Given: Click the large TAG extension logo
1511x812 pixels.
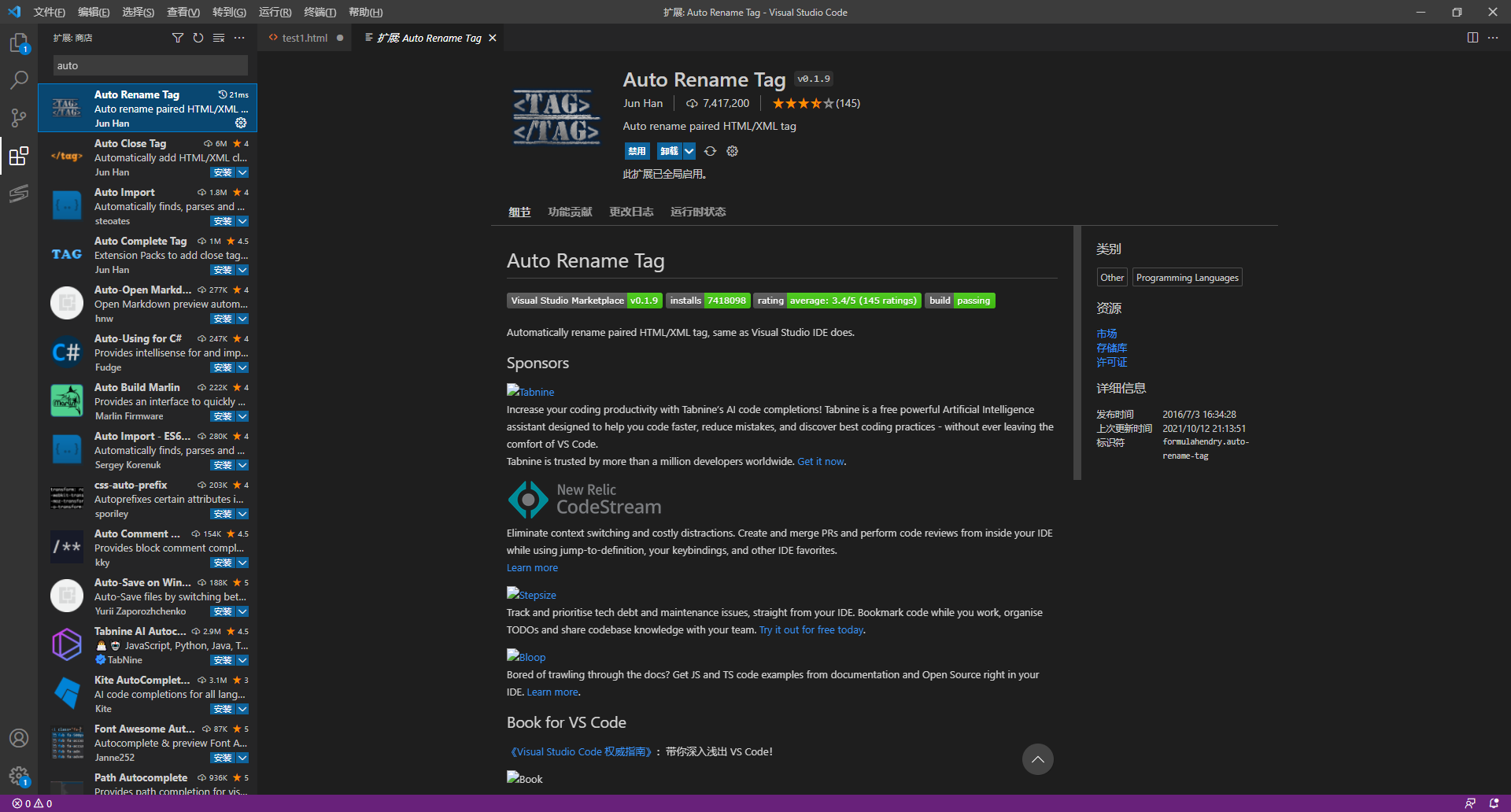Looking at the screenshot, I should [x=556, y=116].
